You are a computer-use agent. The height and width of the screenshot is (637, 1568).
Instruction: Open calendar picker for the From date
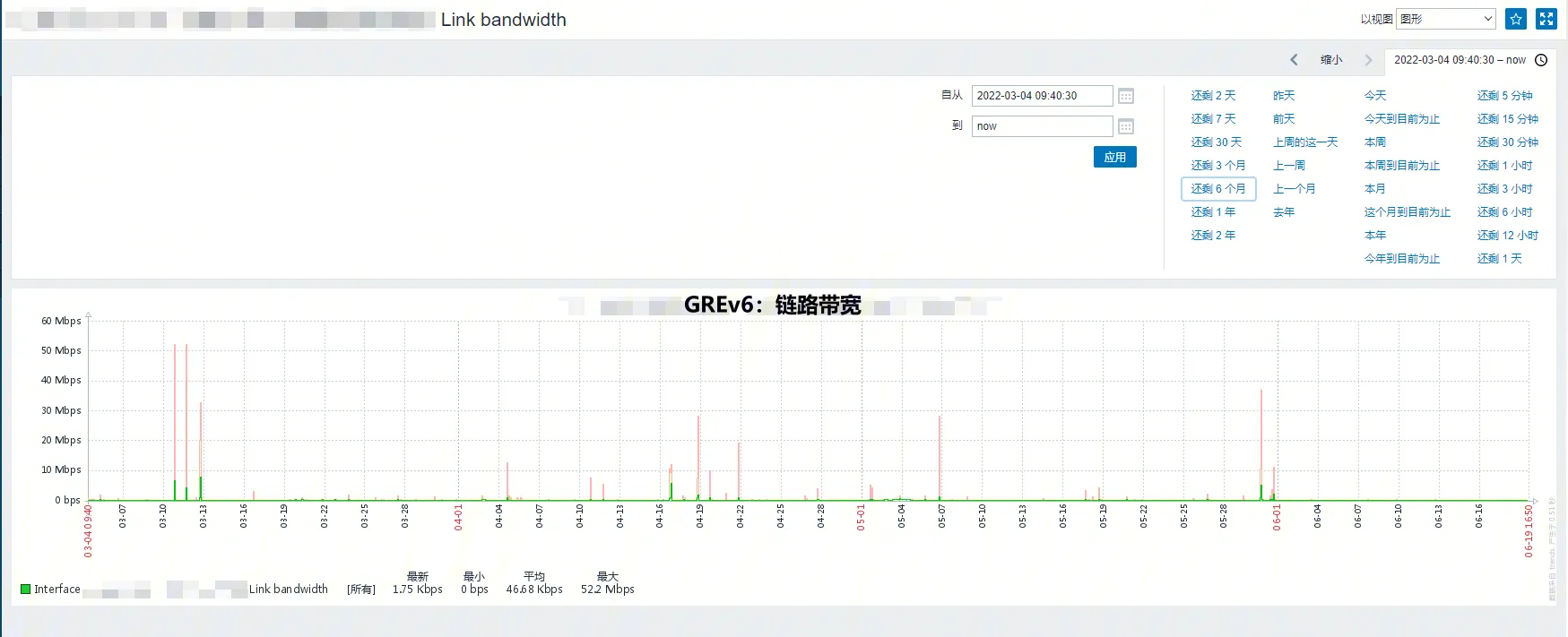tap(1126, 96)
